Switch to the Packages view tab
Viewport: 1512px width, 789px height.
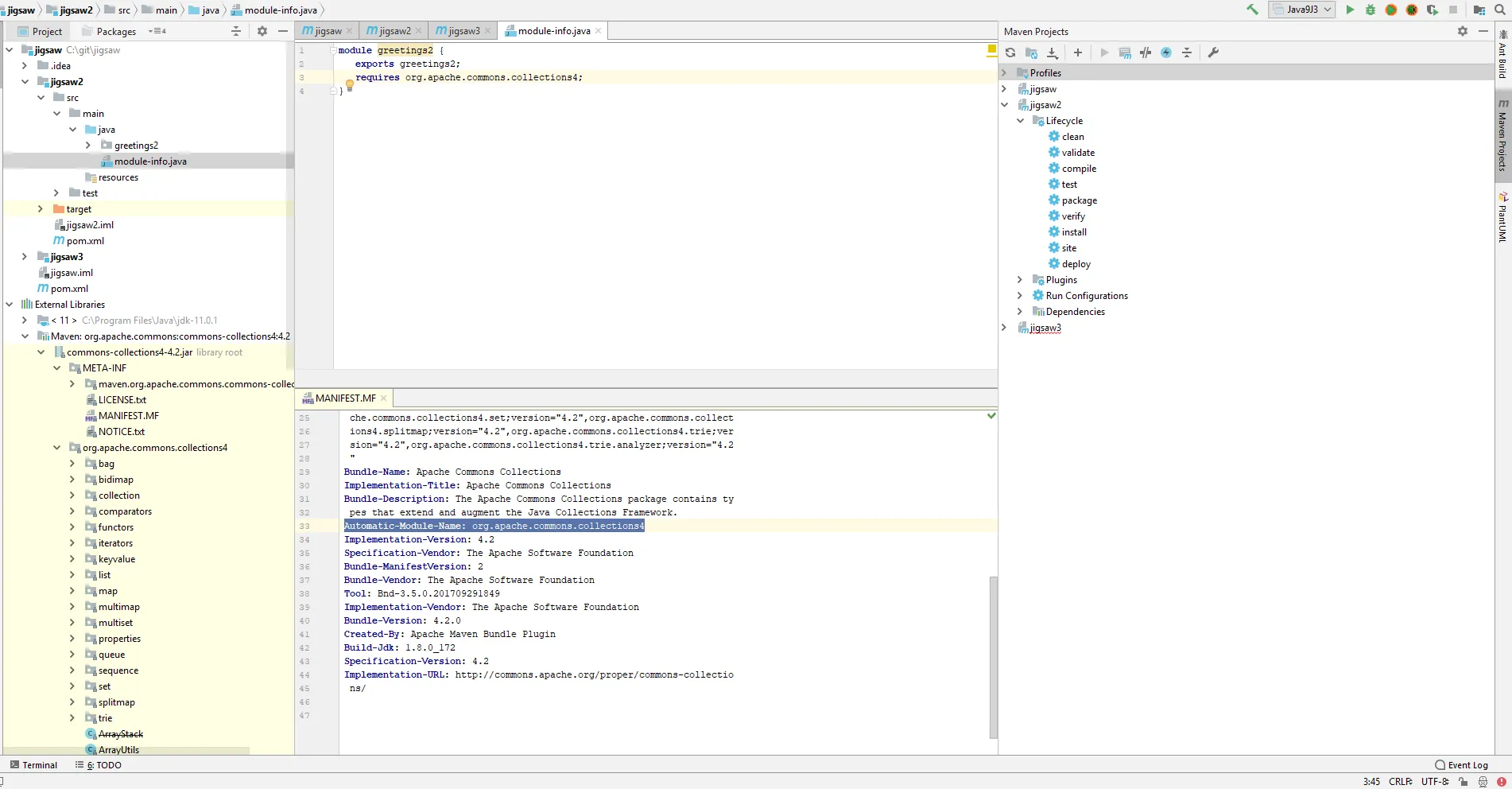point(116,32)
